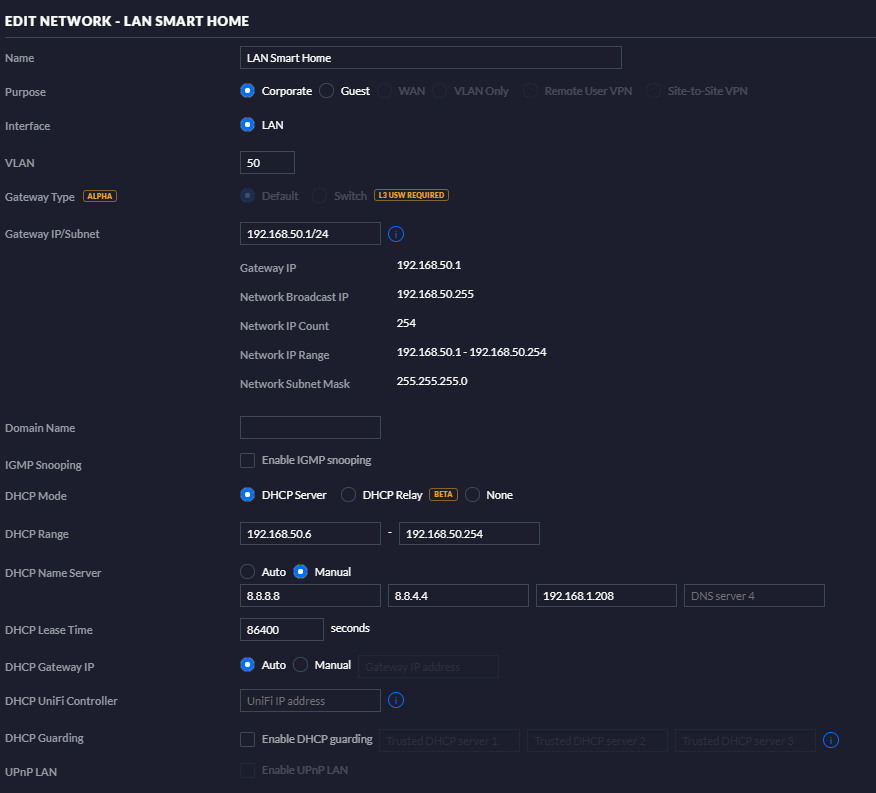Image resolution: width=876 pixels, height=793 pixels.
Task: Click the empty DNS server 4 field
Action: click(x=754, y=596)
